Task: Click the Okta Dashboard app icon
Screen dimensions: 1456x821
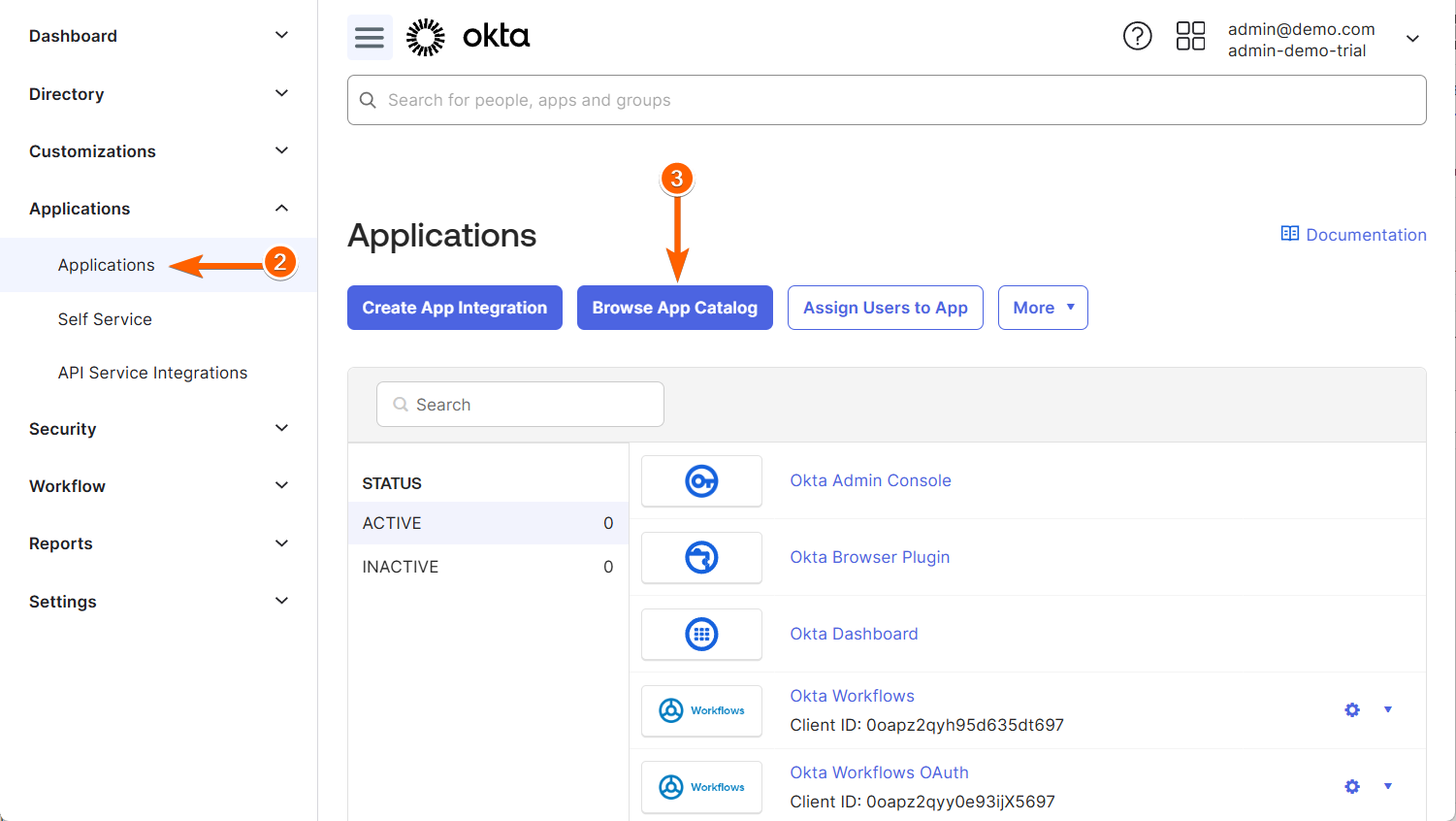Action: tap(701, 635)
